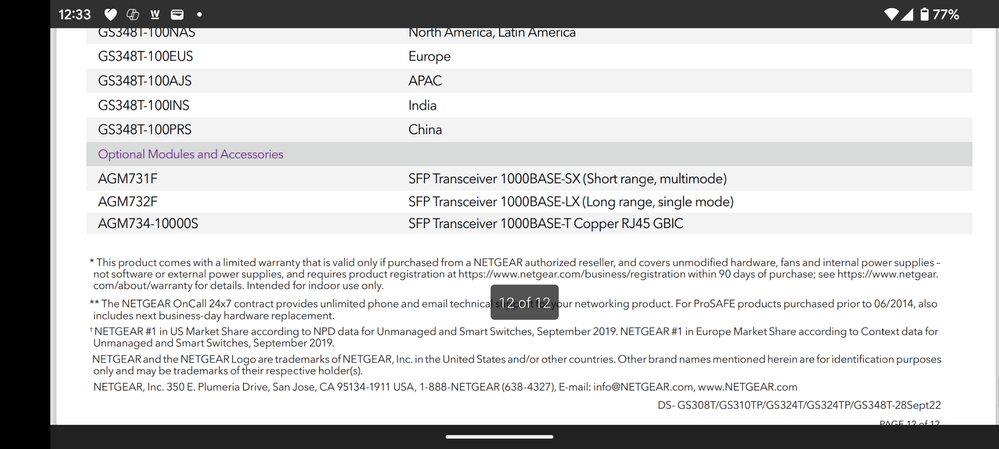Select the GS348T-100AJS model cell

(145, 81)
